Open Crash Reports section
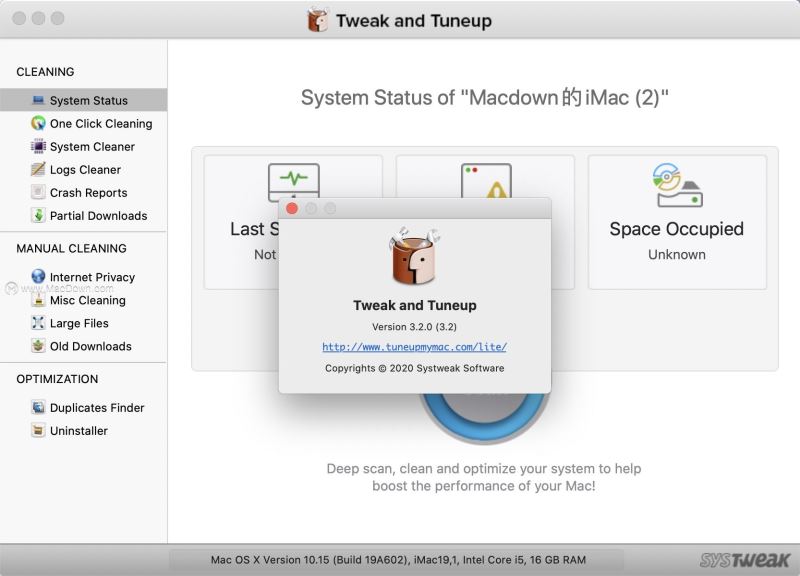800x576 pixels. [x=83, y=192]
